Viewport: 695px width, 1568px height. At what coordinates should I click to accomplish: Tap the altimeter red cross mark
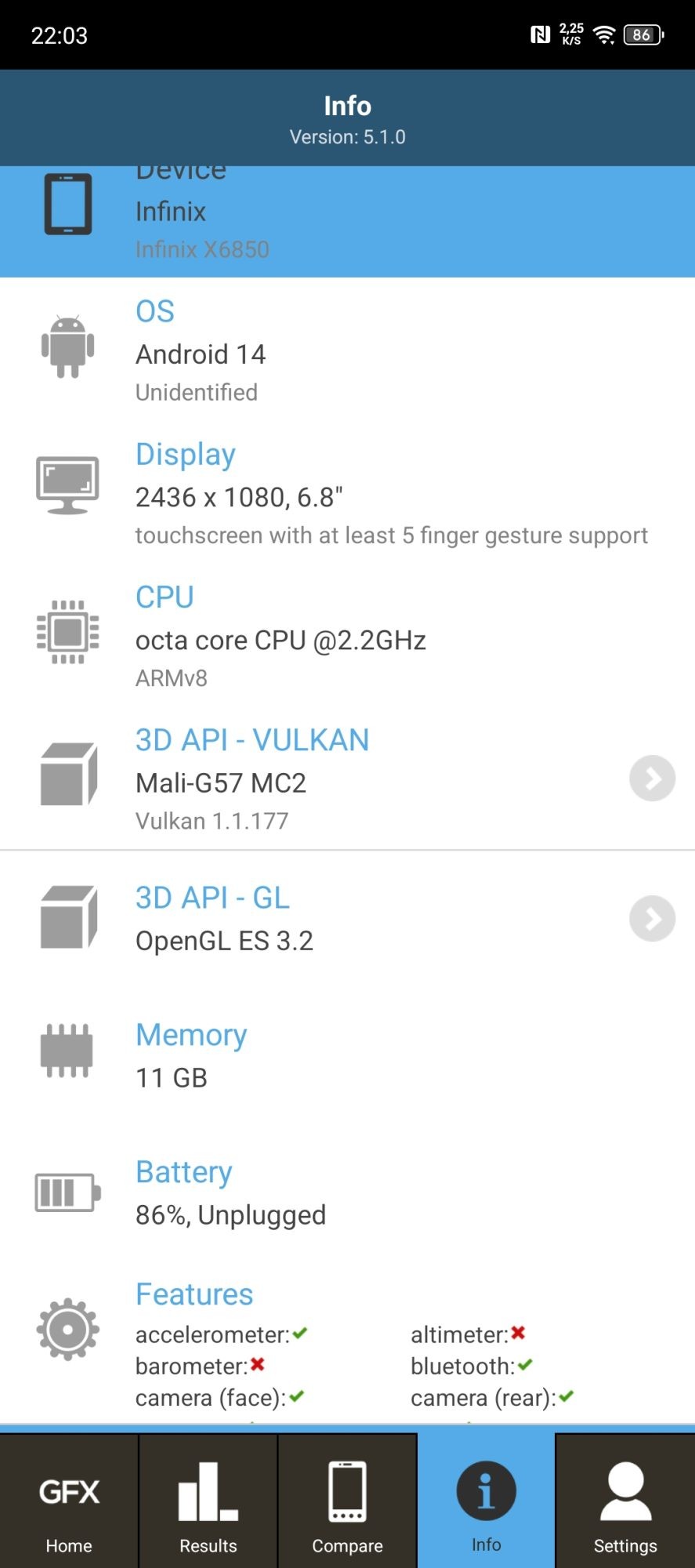tap(518, 1333)
